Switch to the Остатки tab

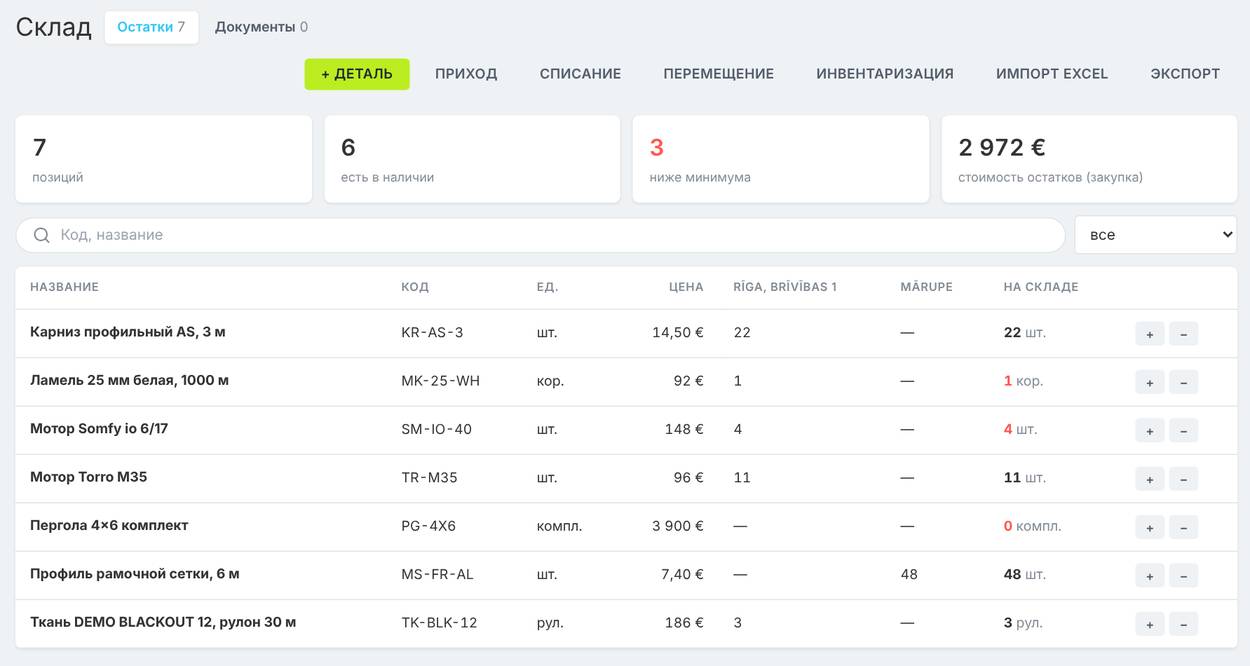click(151, 27)
